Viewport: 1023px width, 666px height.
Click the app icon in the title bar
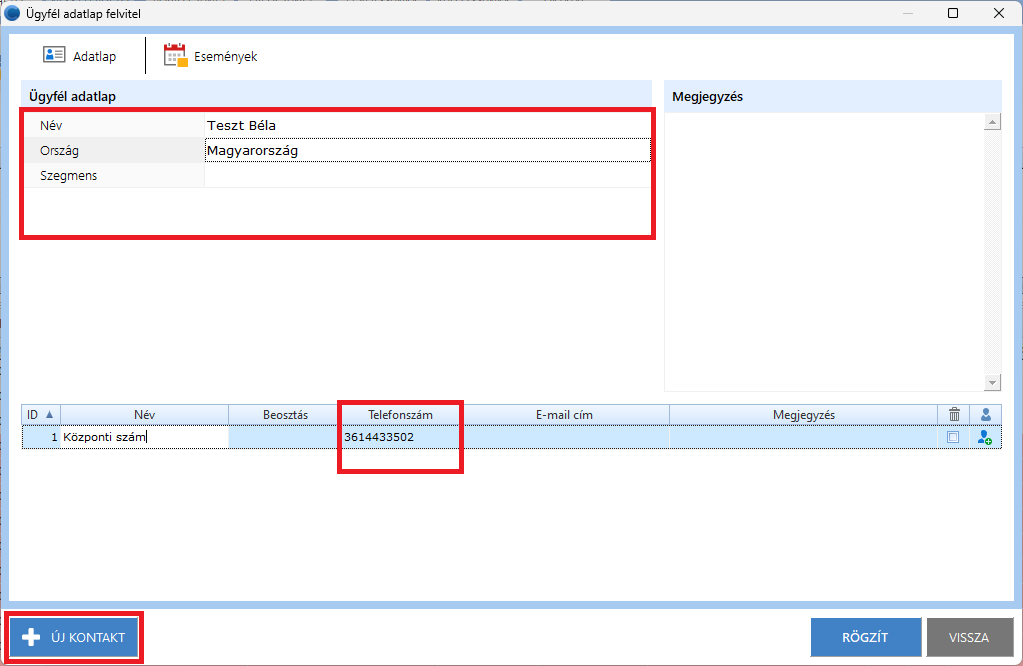coord(13,13)
